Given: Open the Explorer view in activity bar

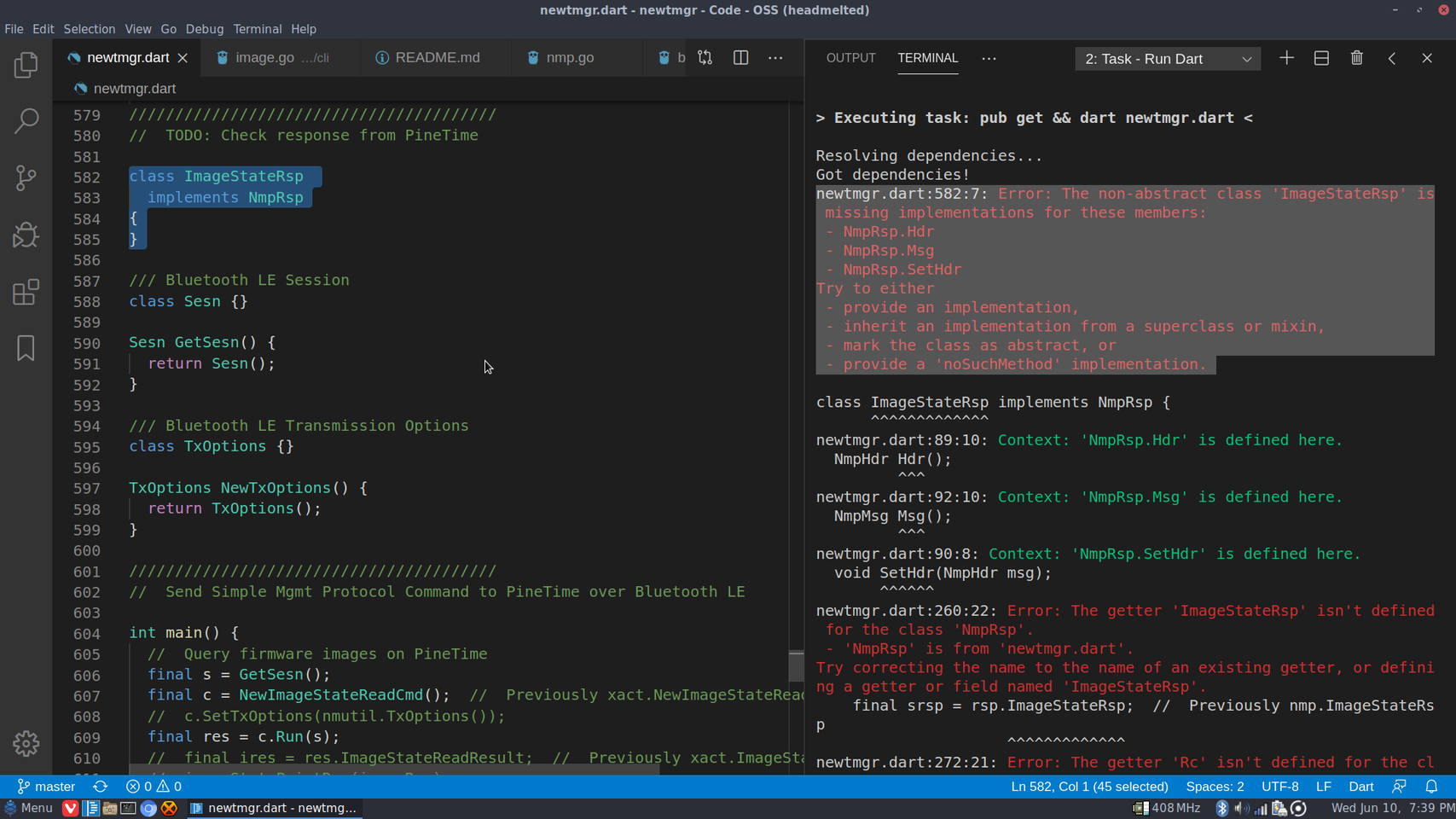Looking at the screenshot, I should point(26,66).
